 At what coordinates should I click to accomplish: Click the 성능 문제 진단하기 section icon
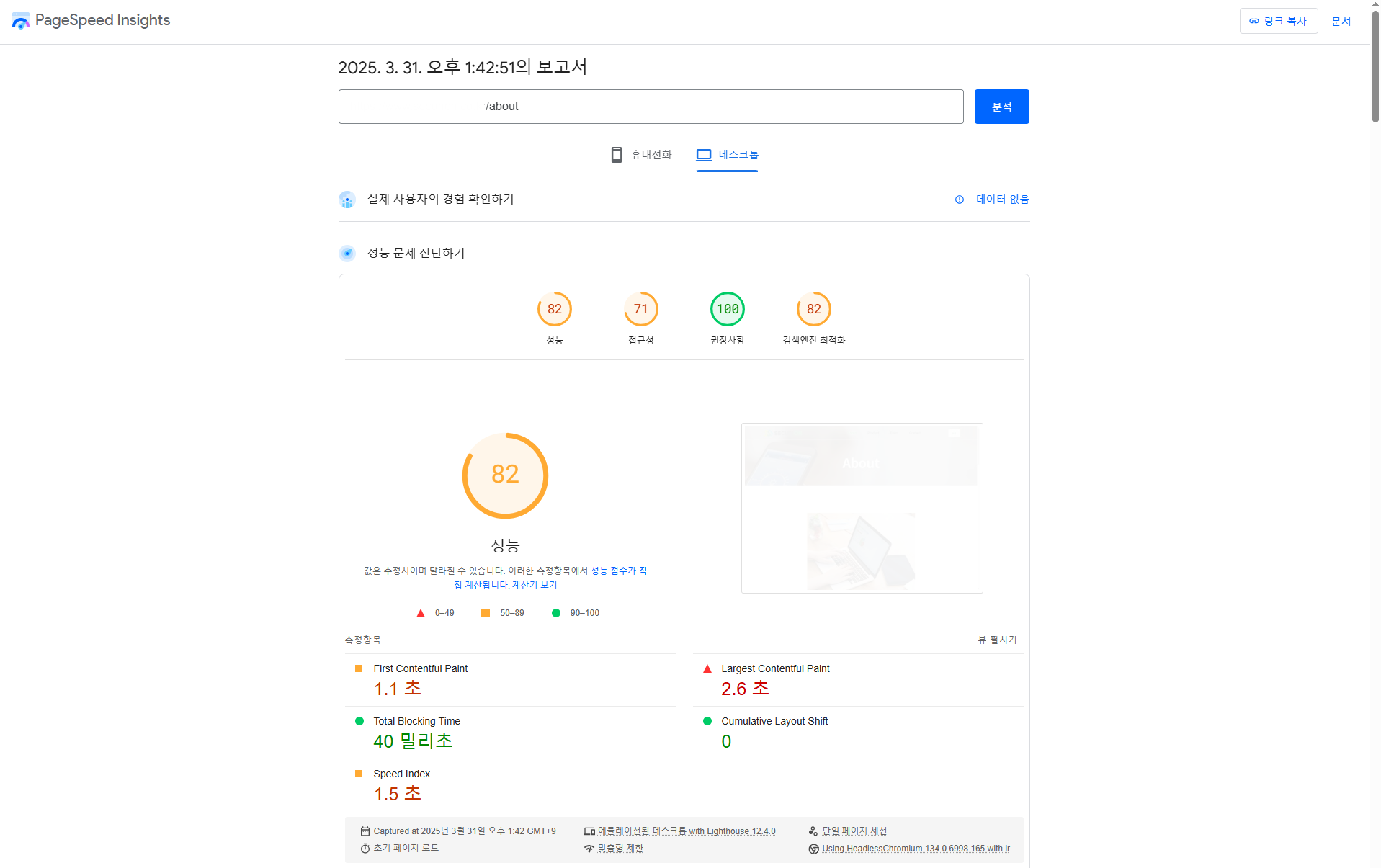click(x=347, y=254)
